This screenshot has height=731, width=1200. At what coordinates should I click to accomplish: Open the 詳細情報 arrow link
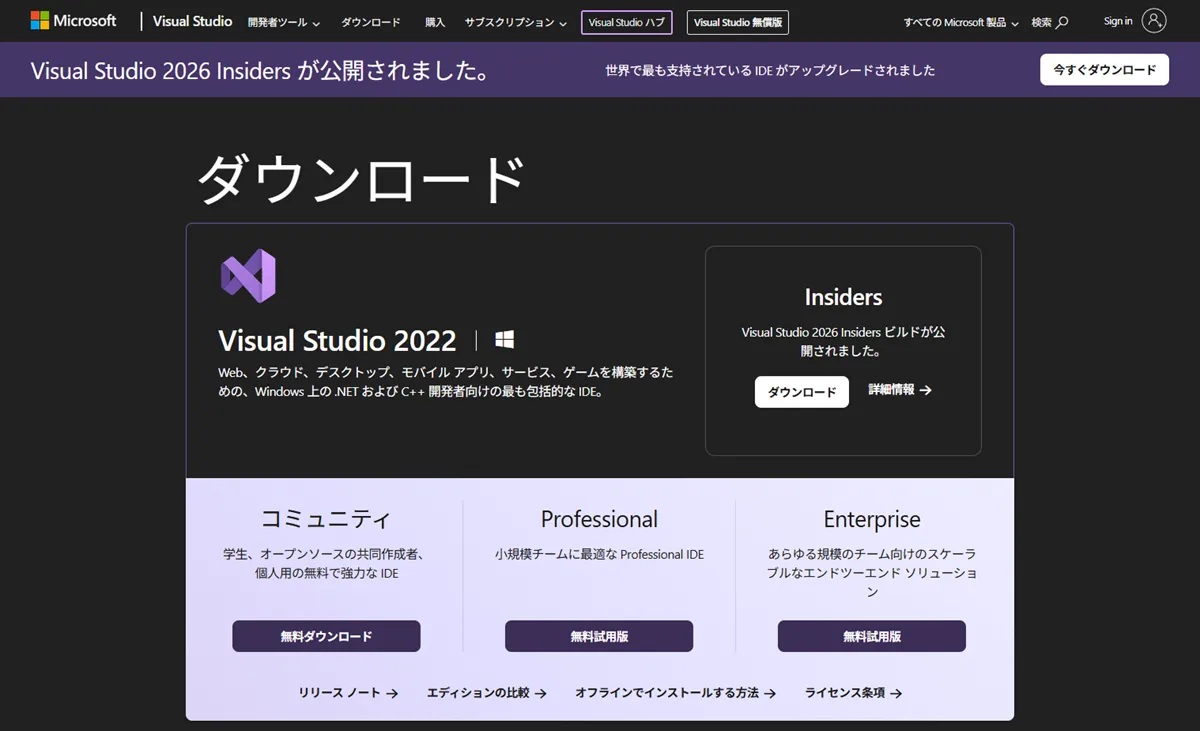coord(899,390)
